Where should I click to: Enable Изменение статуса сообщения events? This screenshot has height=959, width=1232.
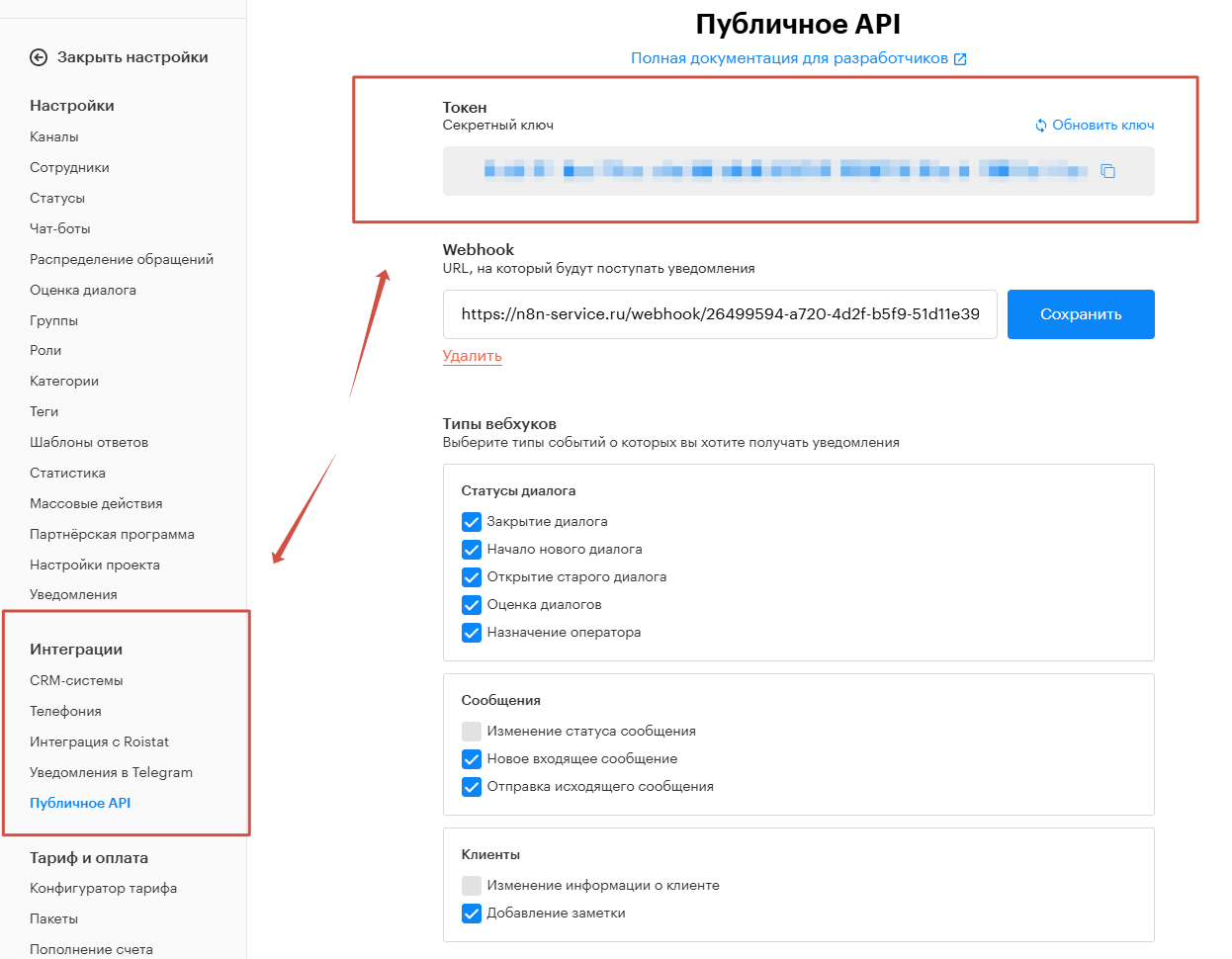click(472, 731)
